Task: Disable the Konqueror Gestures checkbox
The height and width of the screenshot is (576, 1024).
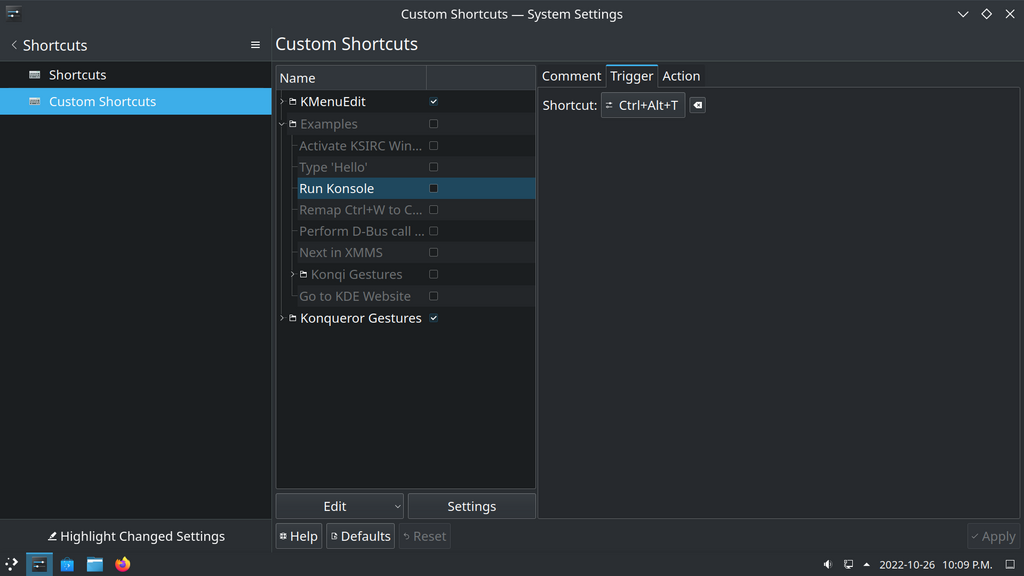Action: coord(433,318)
